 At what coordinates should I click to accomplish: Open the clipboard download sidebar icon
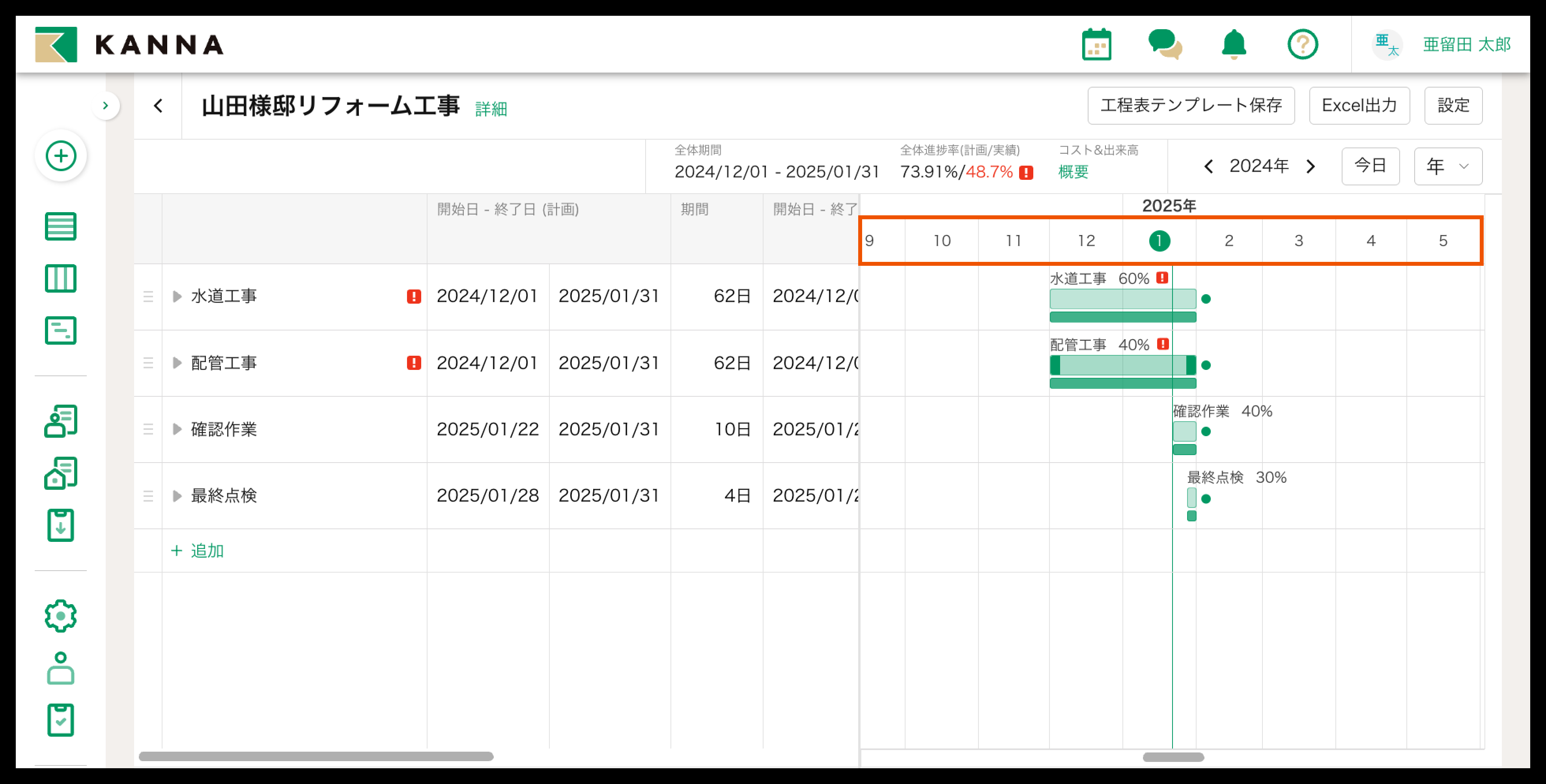pos(61,525)
